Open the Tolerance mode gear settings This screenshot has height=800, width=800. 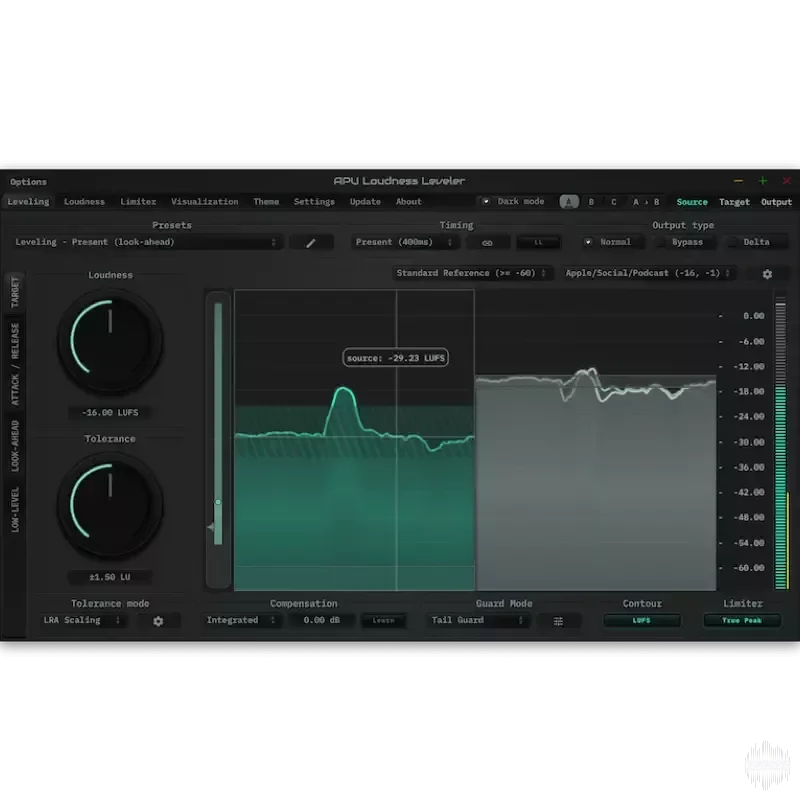158,621
